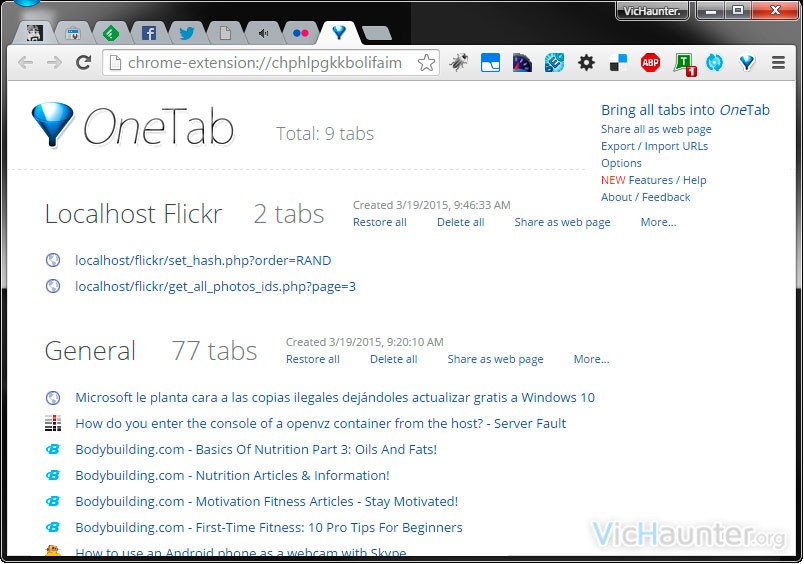Image resolution: width=804 pixels, height=564 pixels.
Task: Open localhost/flickr/set_hash.php?order=RAND link
Action: 203,260
